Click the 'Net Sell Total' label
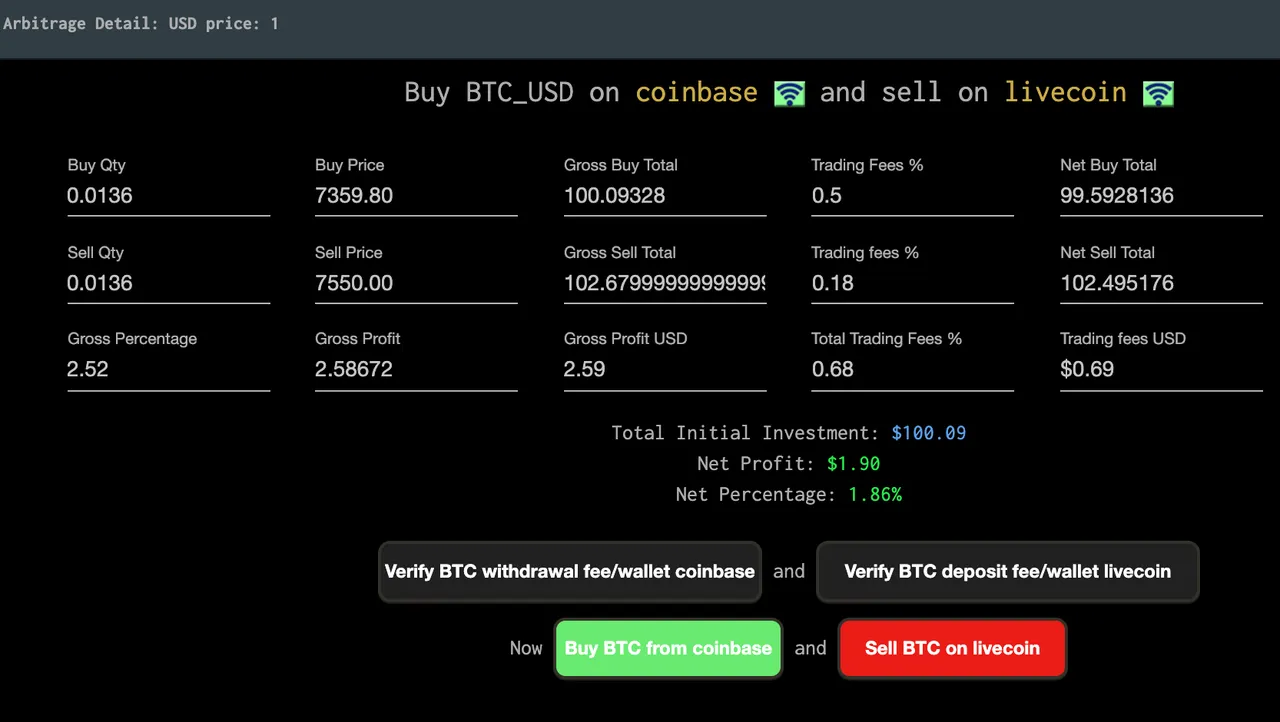The height and width of the screenshot is (722, 1280). tap(1108, 253)
